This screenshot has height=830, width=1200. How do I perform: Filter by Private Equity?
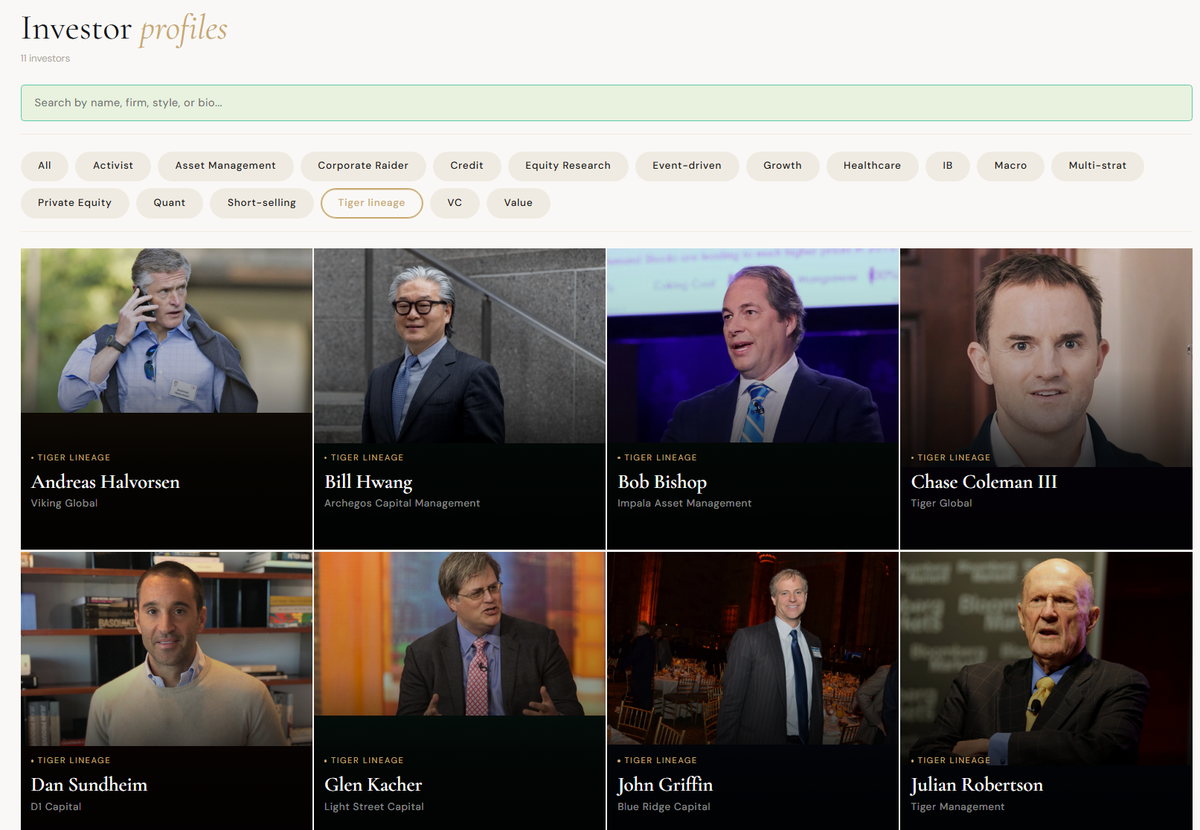75,203
